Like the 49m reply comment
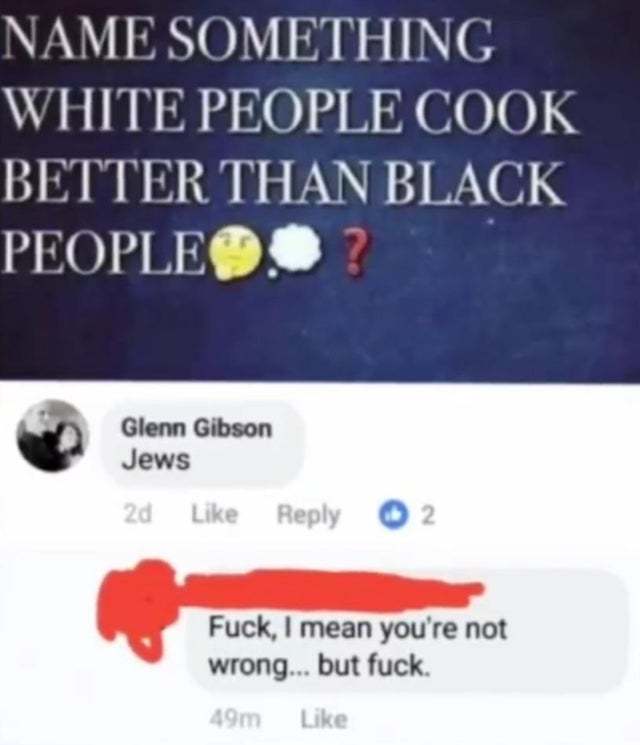 [x=324, y=719]
